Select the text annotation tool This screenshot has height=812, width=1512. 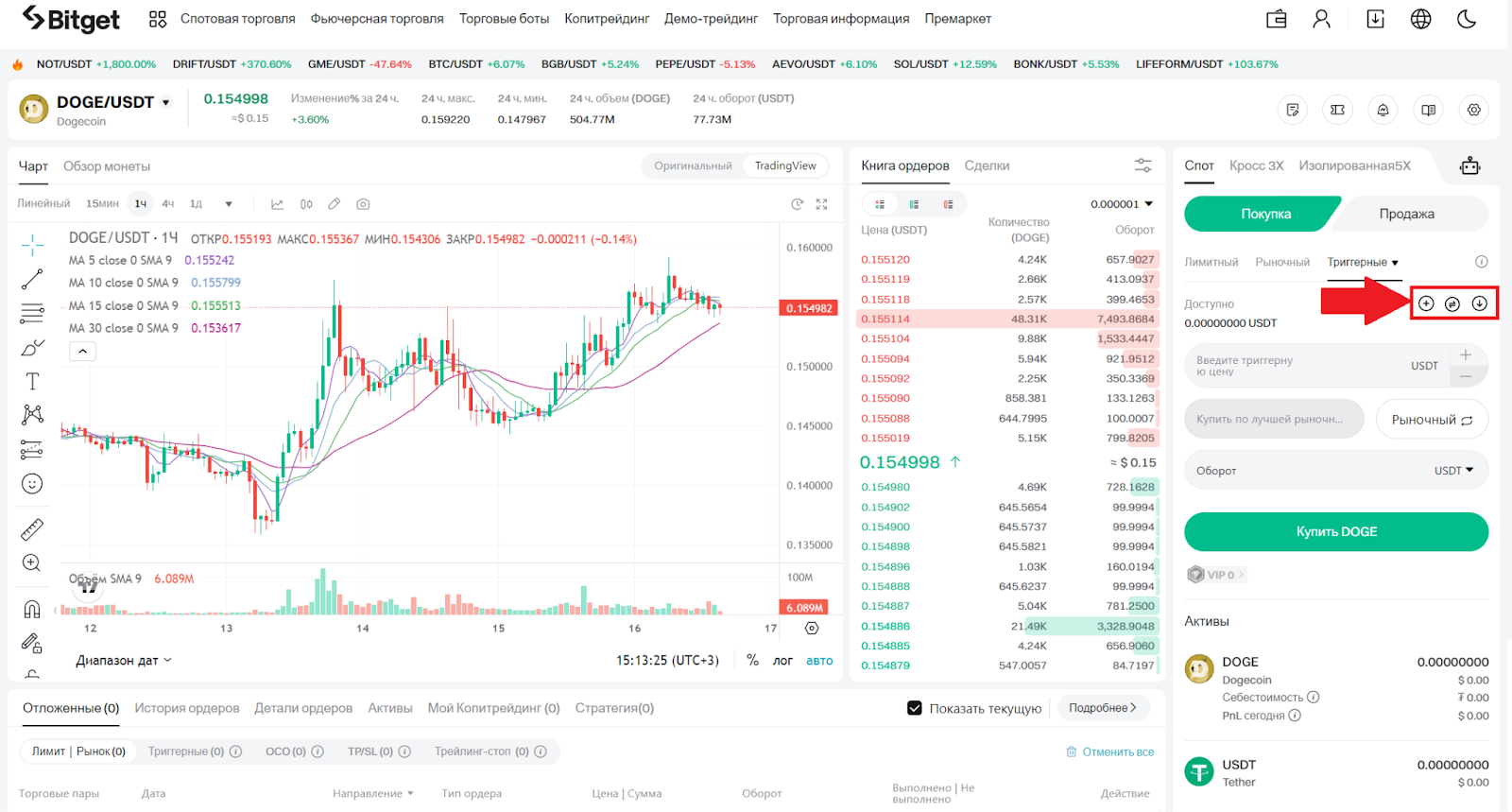tap(32, 381)
